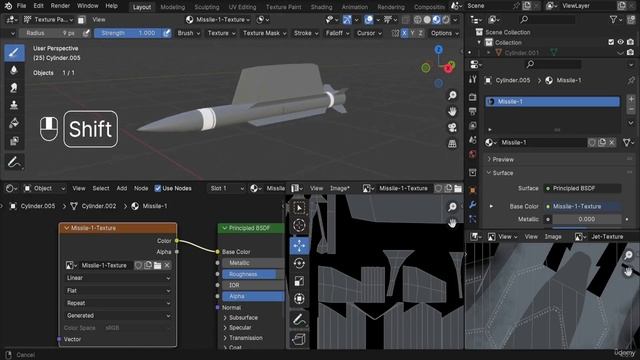Open the Render menu
Screen dimensions: 640x360
click(60, 6)
